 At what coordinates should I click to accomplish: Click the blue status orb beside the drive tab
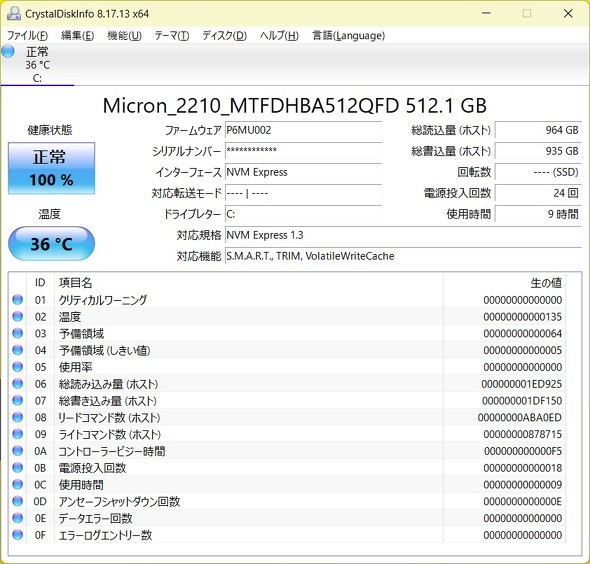[x=8, y=52]
